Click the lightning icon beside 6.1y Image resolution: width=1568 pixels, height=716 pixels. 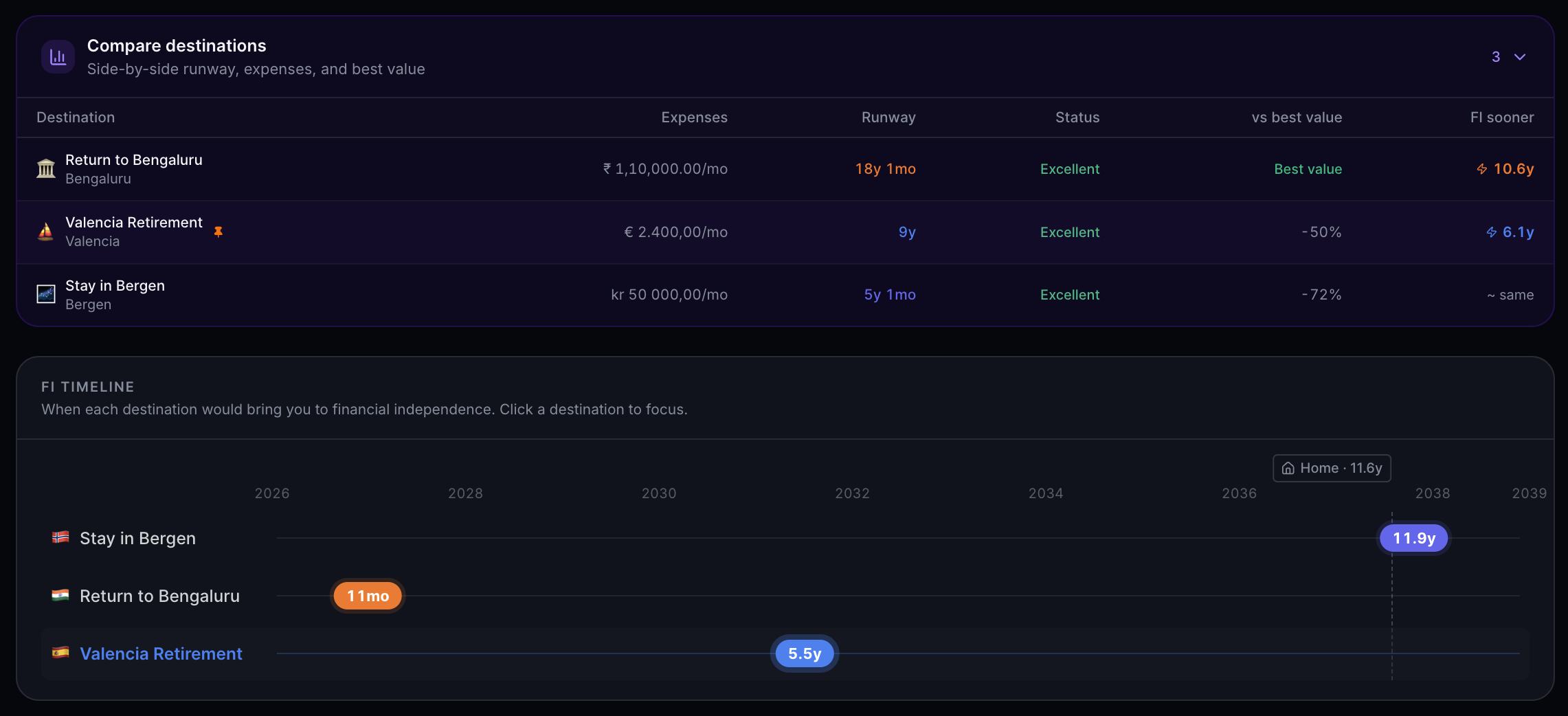[1492, 232]
